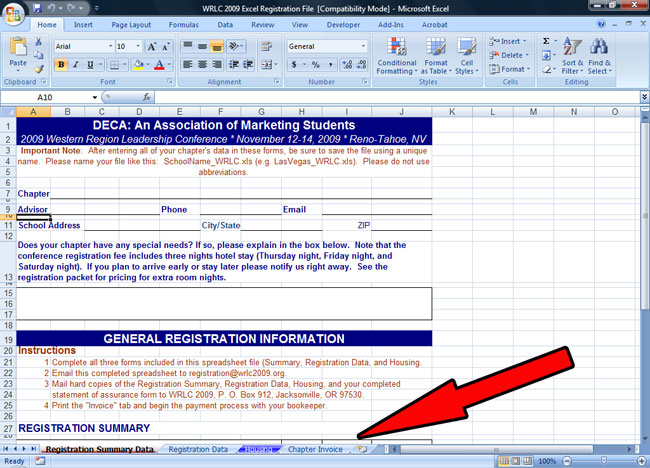The image size is (650, 468).
Task: Click Delete cells button
Action: click(509, 55)
